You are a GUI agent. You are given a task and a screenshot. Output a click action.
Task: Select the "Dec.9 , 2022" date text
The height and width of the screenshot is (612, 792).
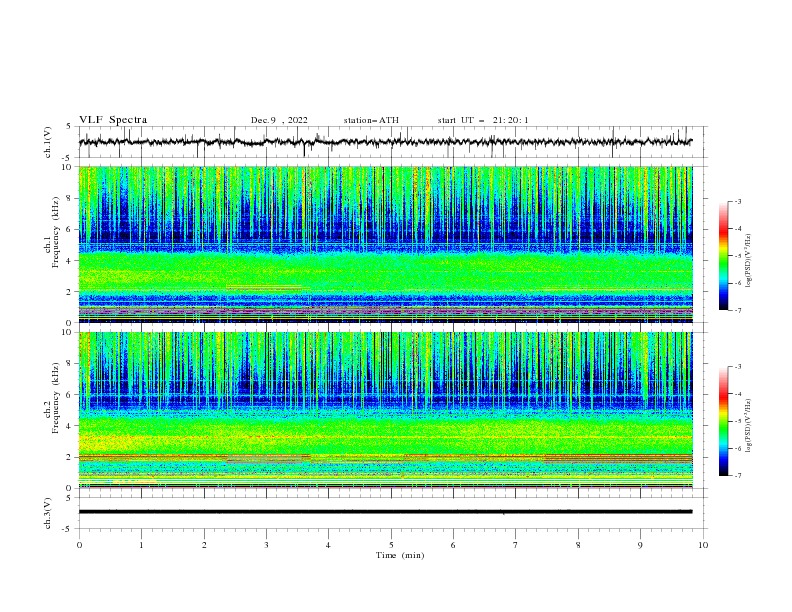[279, 120]
